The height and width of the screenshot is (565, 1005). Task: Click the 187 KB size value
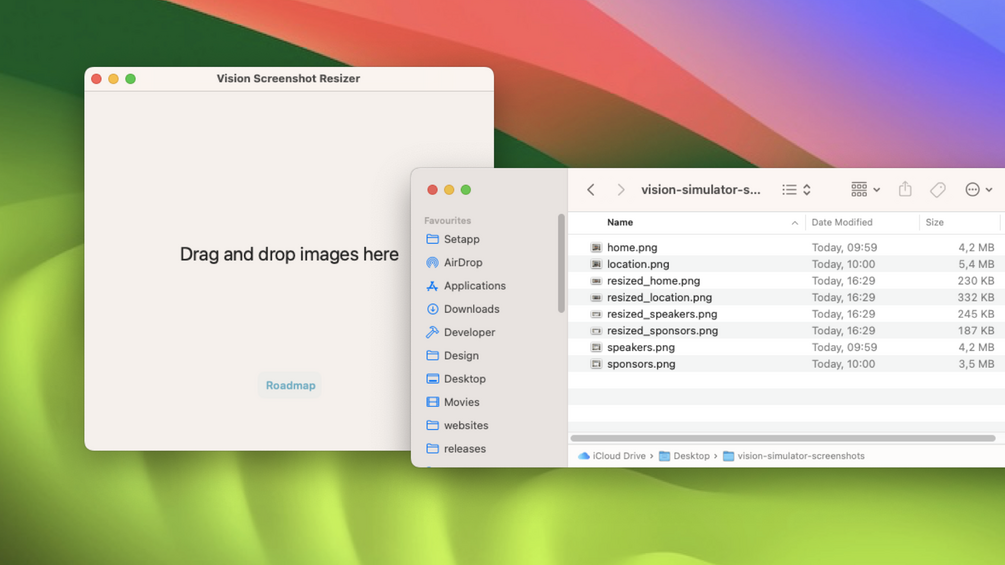976,331
